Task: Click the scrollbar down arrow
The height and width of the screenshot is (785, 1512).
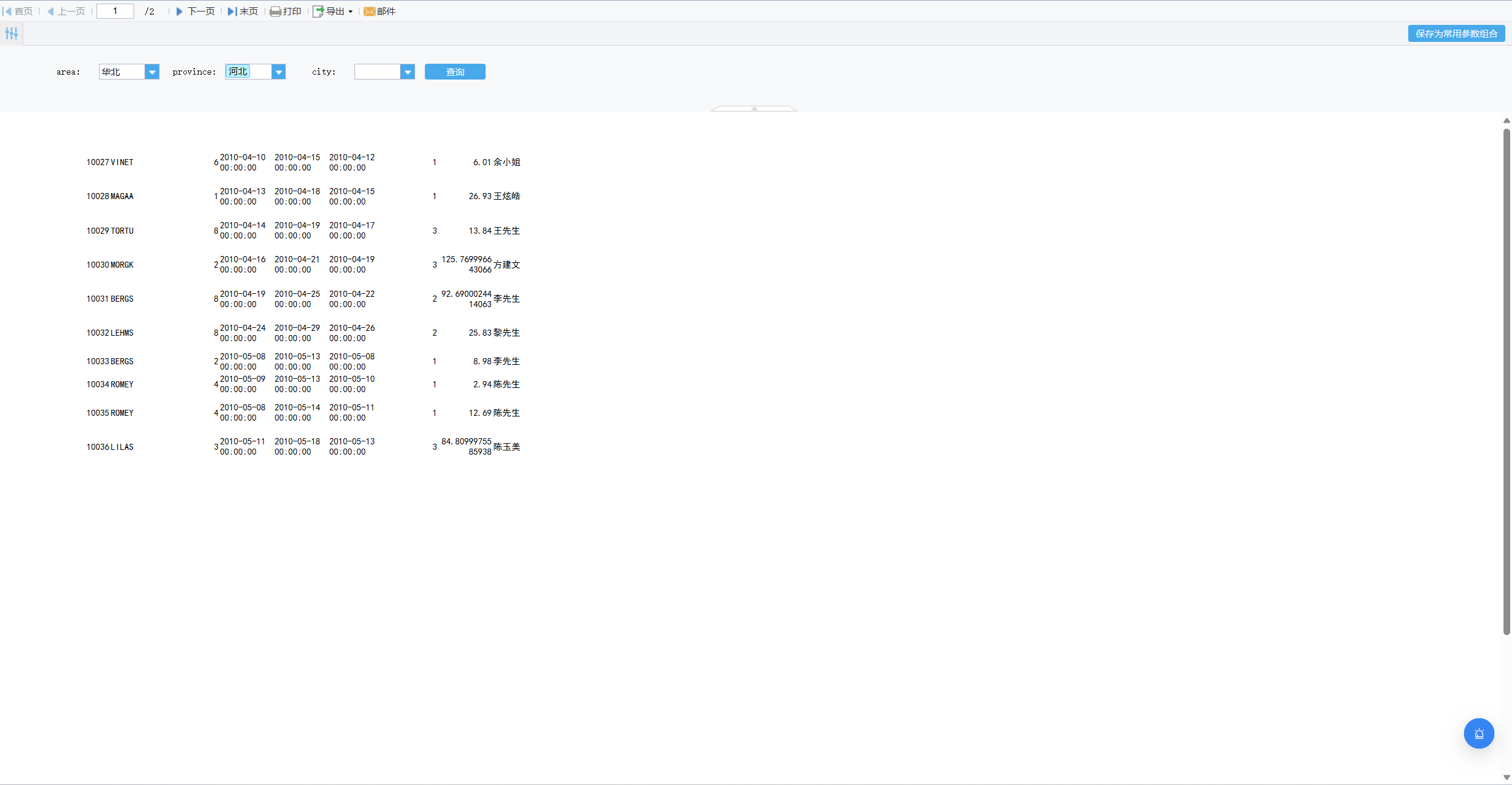Action: pyautogui.click(x=1507, y=777)
